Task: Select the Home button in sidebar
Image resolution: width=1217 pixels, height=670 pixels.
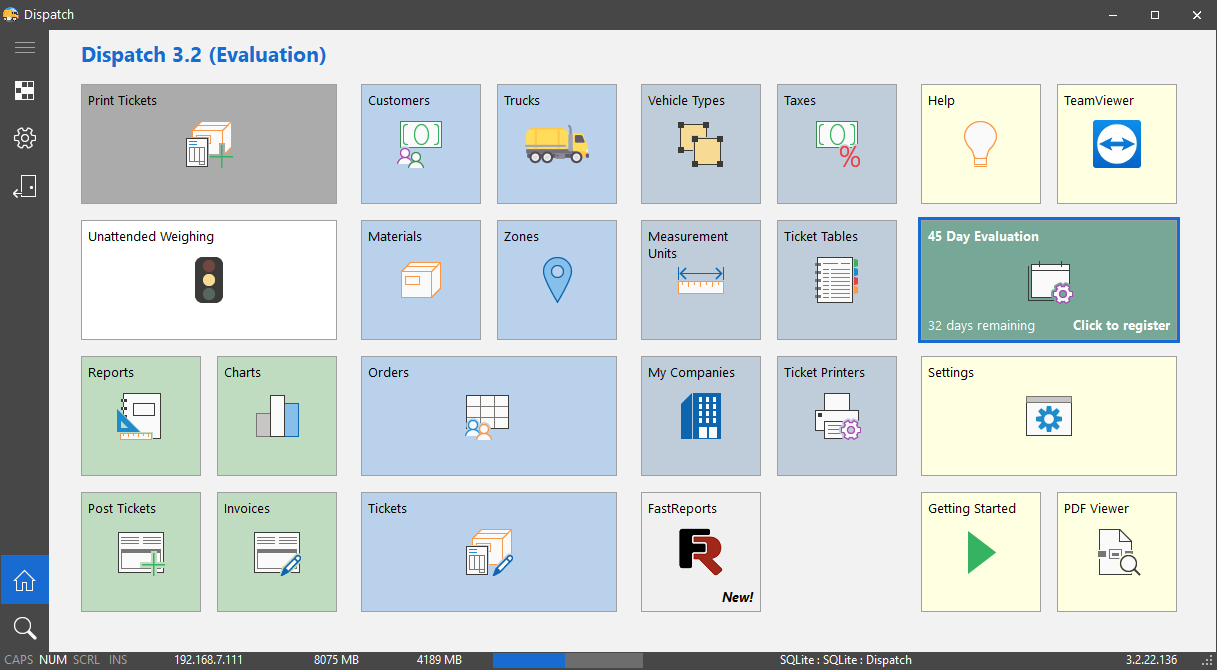Action: 25,580
